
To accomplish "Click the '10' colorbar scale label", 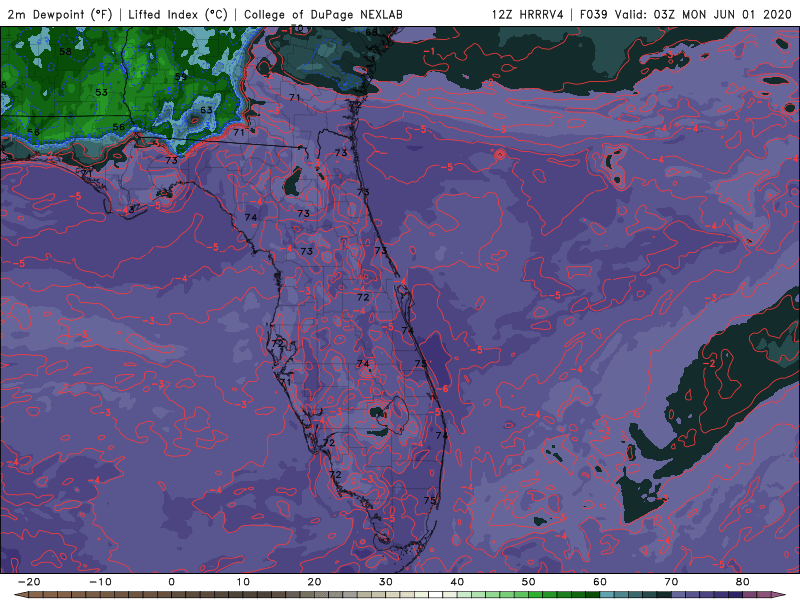I will click(x=243, y=582).
